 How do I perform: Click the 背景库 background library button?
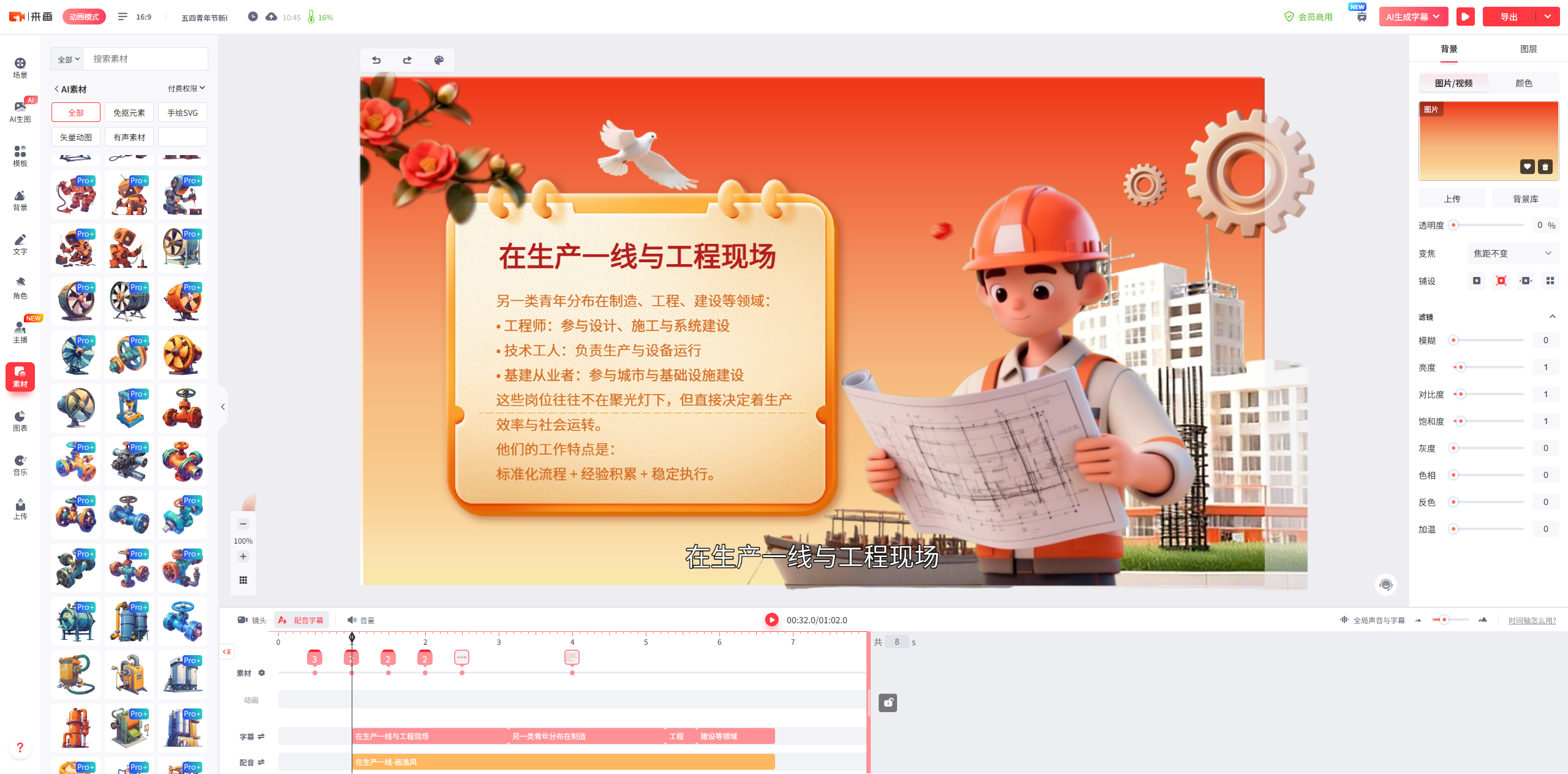click(1524, 198)
